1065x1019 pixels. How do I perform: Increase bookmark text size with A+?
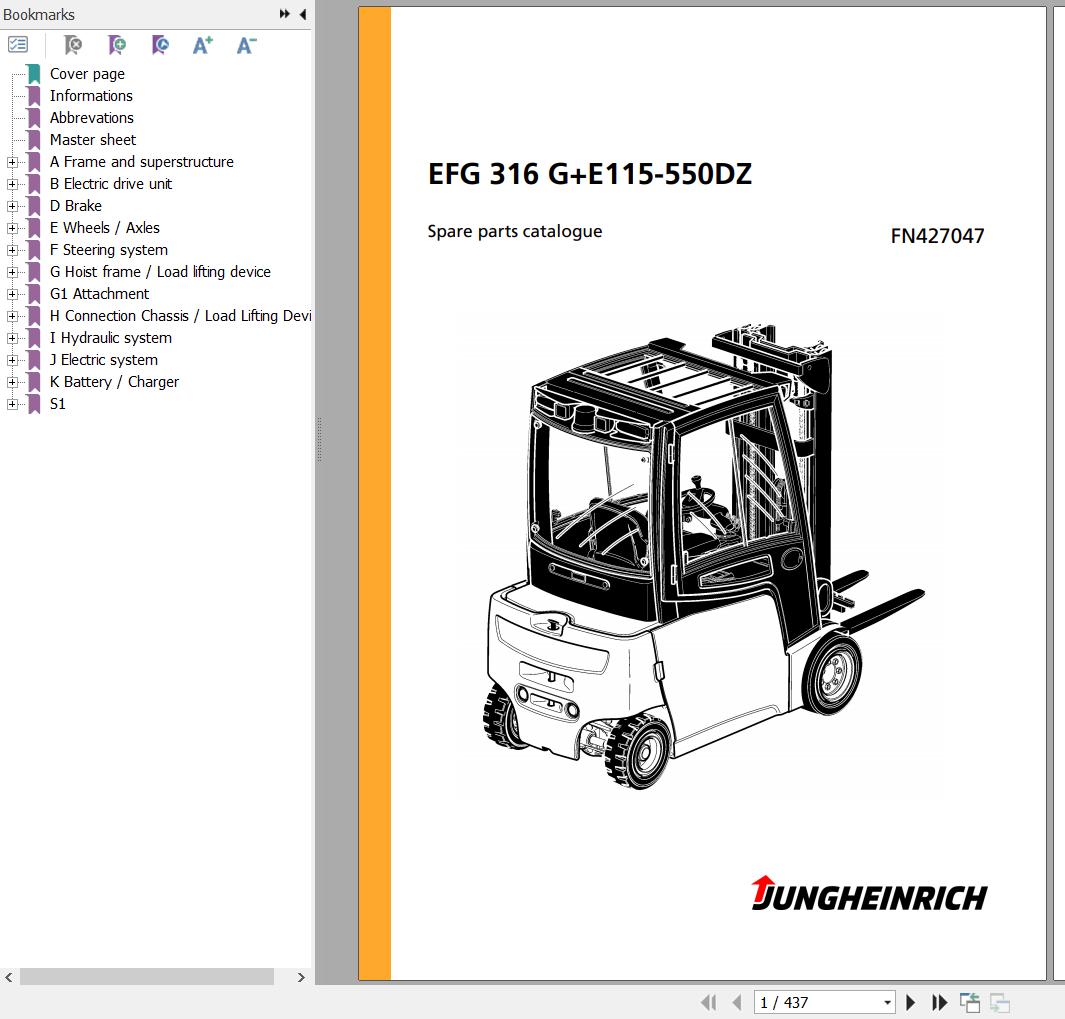(x=203, y=45)
